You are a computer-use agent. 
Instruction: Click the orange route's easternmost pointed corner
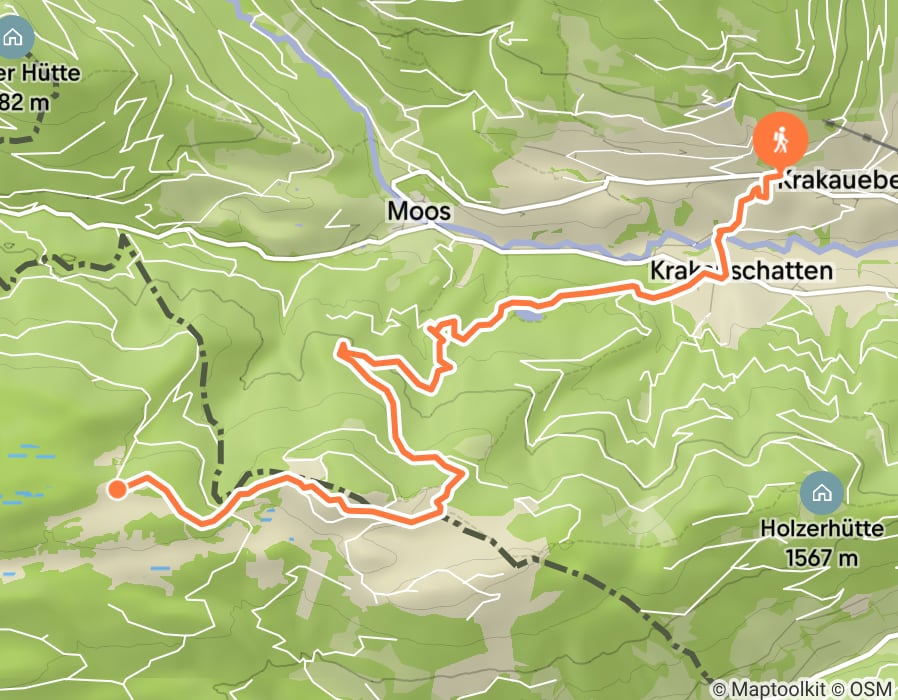pos(462,473)
